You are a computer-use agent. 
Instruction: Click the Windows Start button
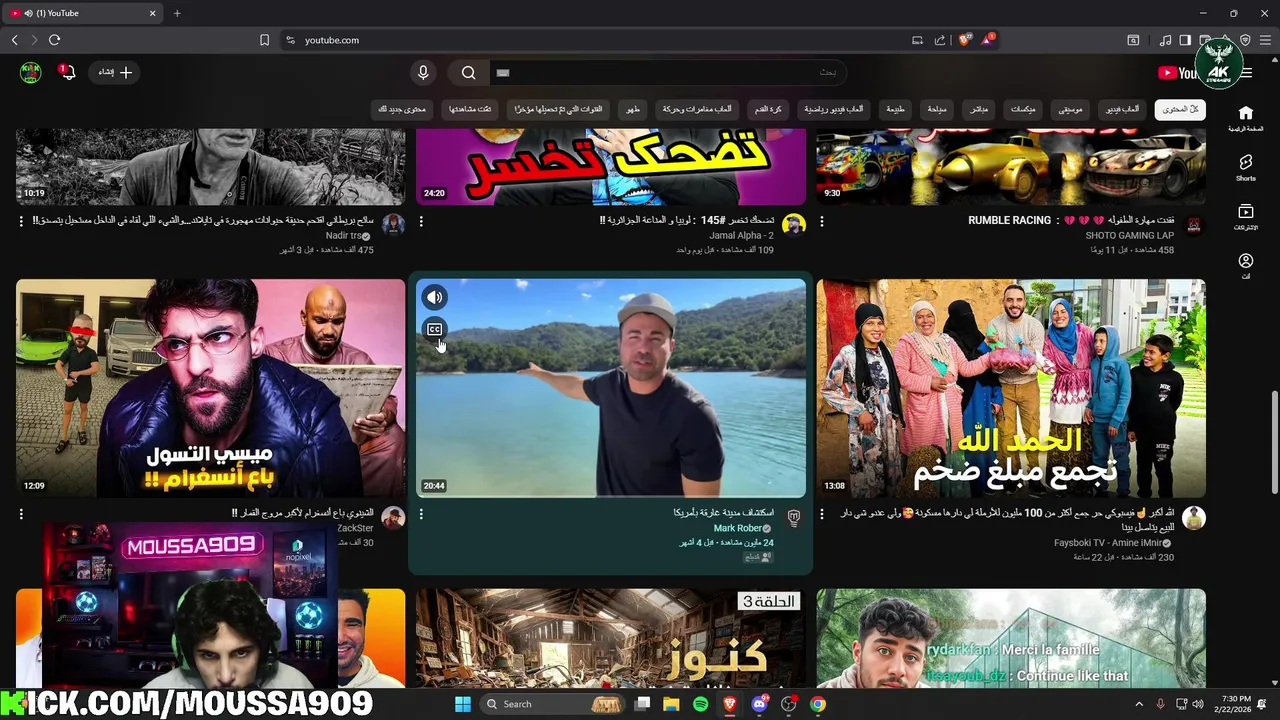[463, 704]
